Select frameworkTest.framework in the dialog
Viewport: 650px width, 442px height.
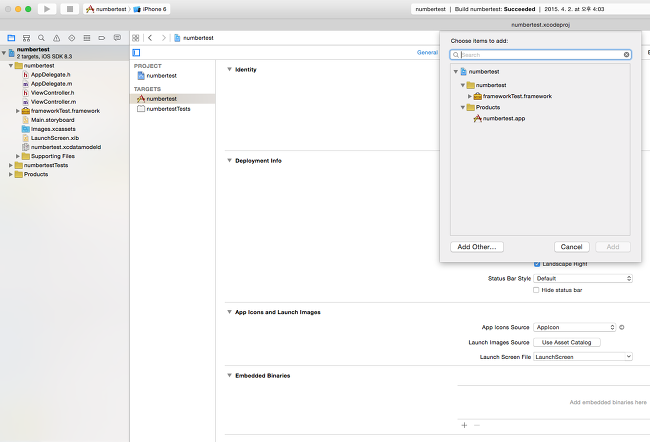pyautogui.click(x=513, y=96)
